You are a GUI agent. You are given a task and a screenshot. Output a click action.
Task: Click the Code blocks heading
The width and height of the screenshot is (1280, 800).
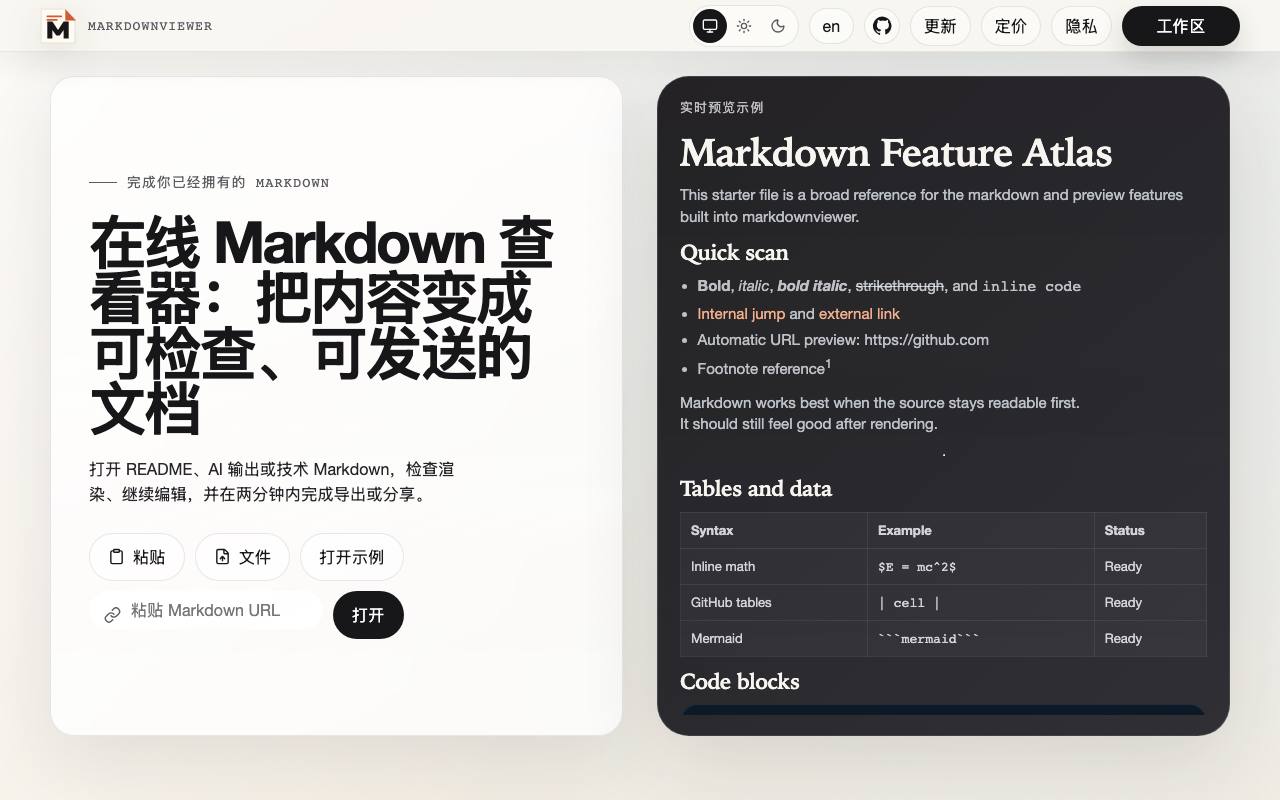[x=740, y=682]
